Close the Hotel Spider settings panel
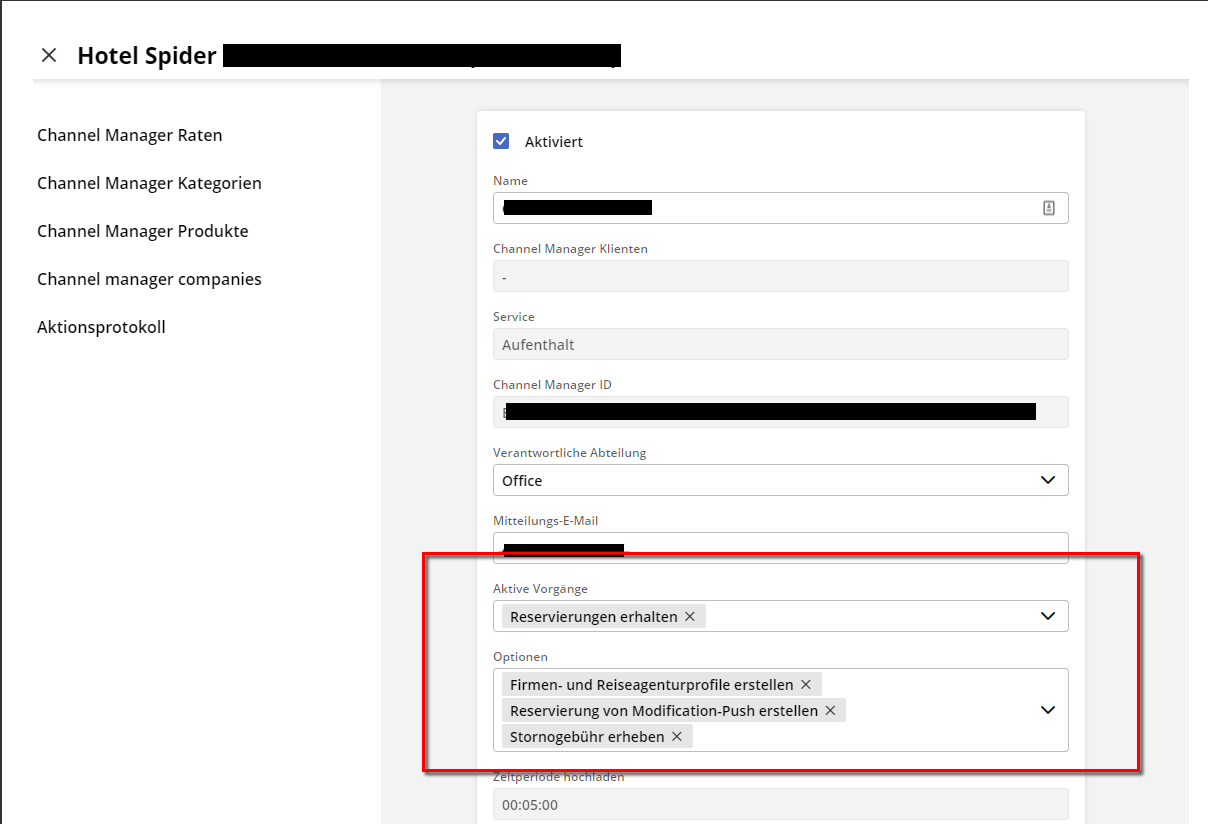 point(49,55)
